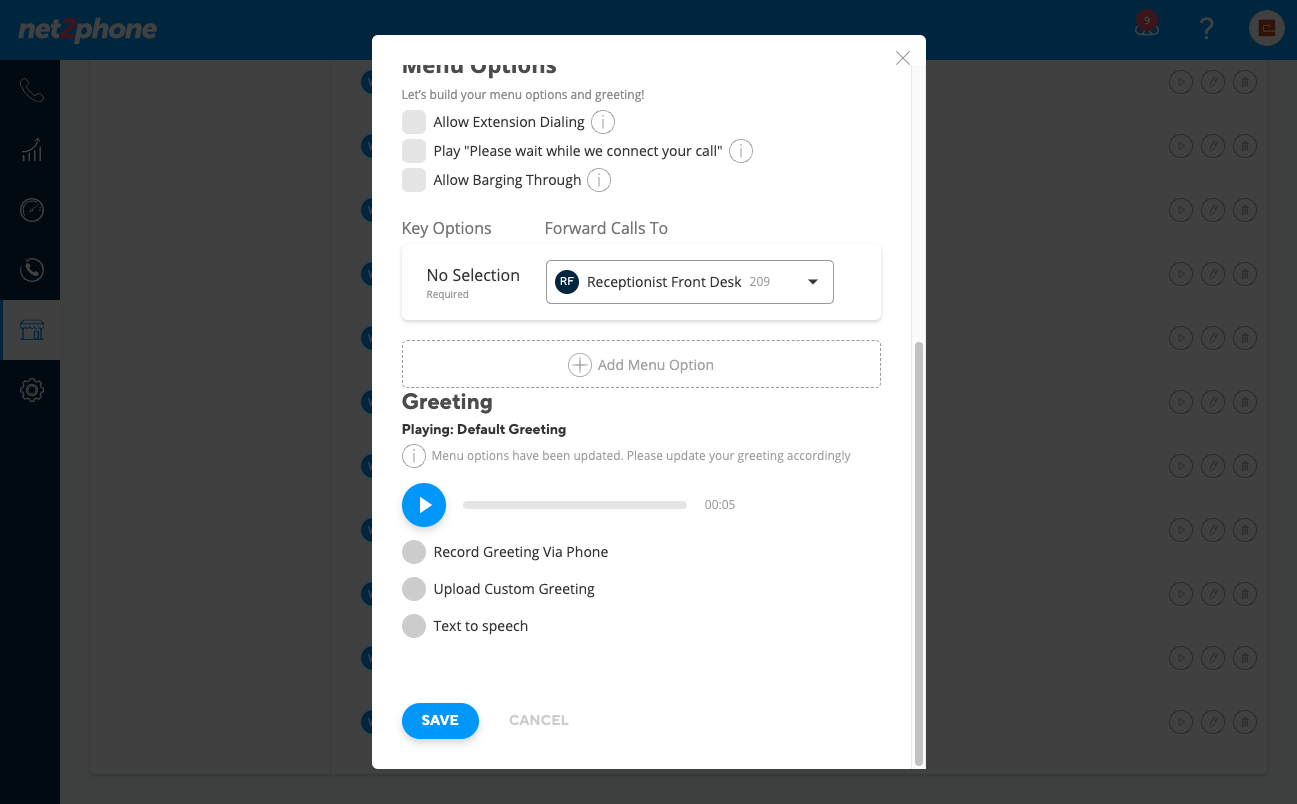Enable Allow Extension Dialing checkbox

(414, 122)
